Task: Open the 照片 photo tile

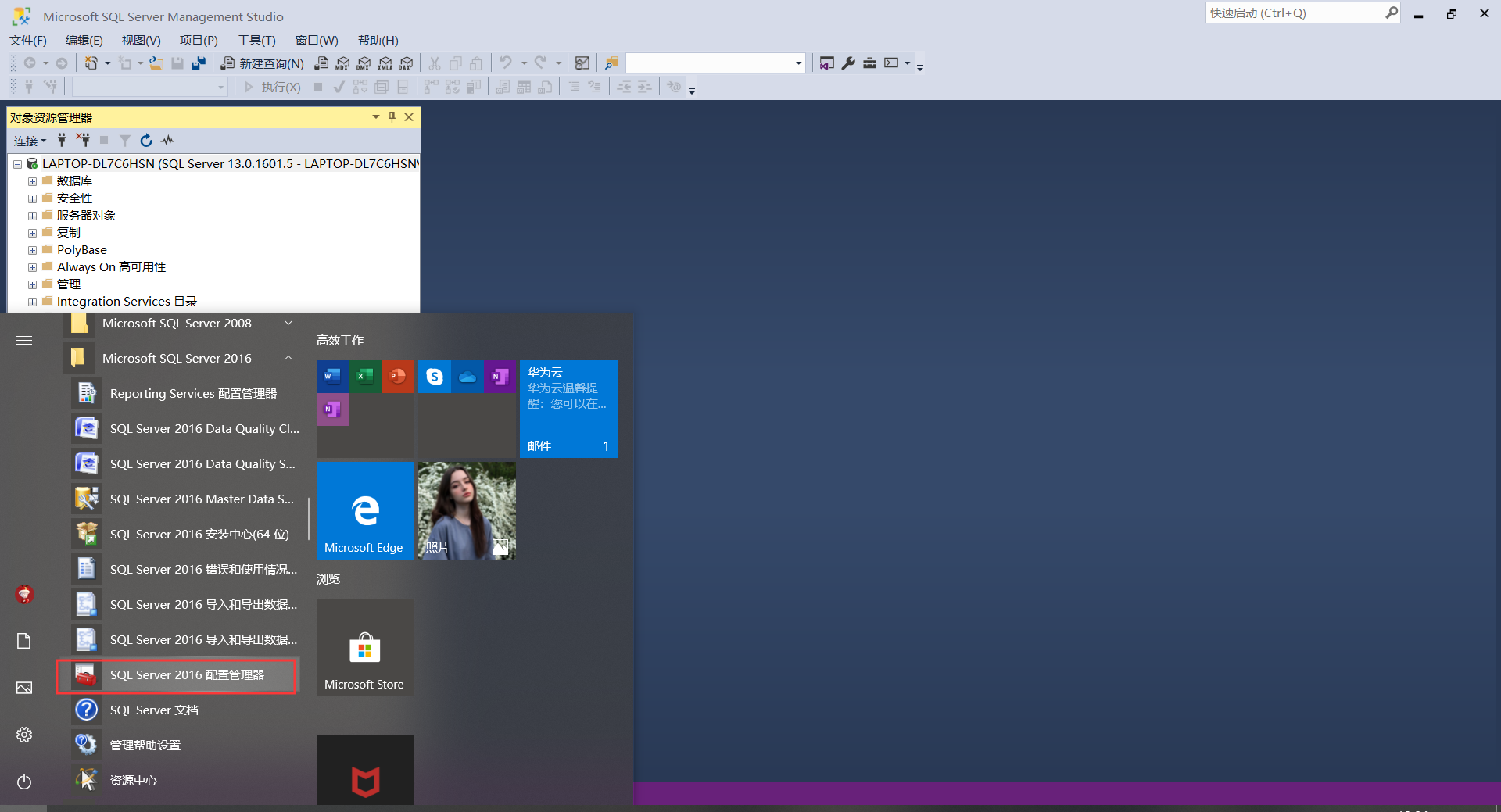Action: pos(467,510)
